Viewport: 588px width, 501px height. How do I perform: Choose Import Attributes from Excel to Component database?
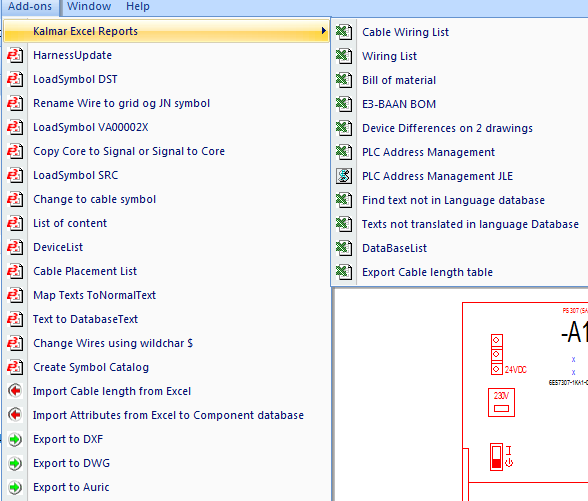click(166, 416)
